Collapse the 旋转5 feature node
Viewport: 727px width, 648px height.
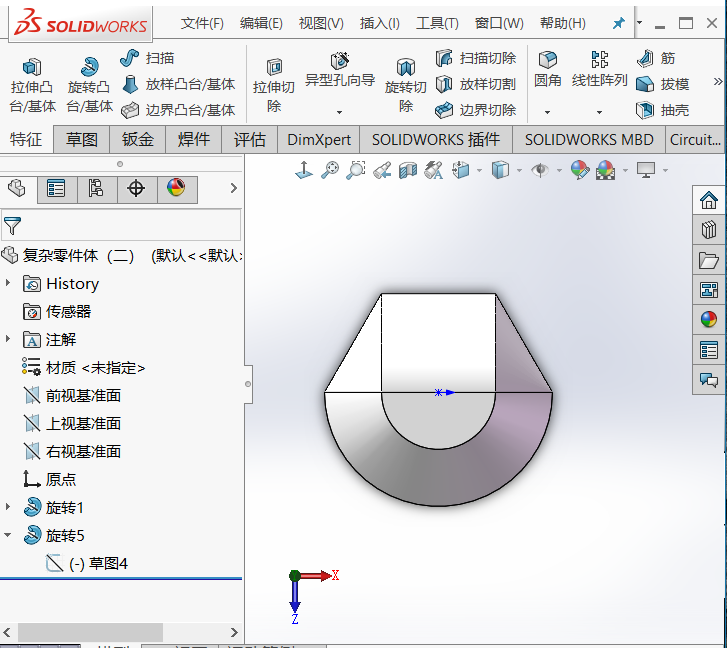pyautogui.click(x=8, y=536)
